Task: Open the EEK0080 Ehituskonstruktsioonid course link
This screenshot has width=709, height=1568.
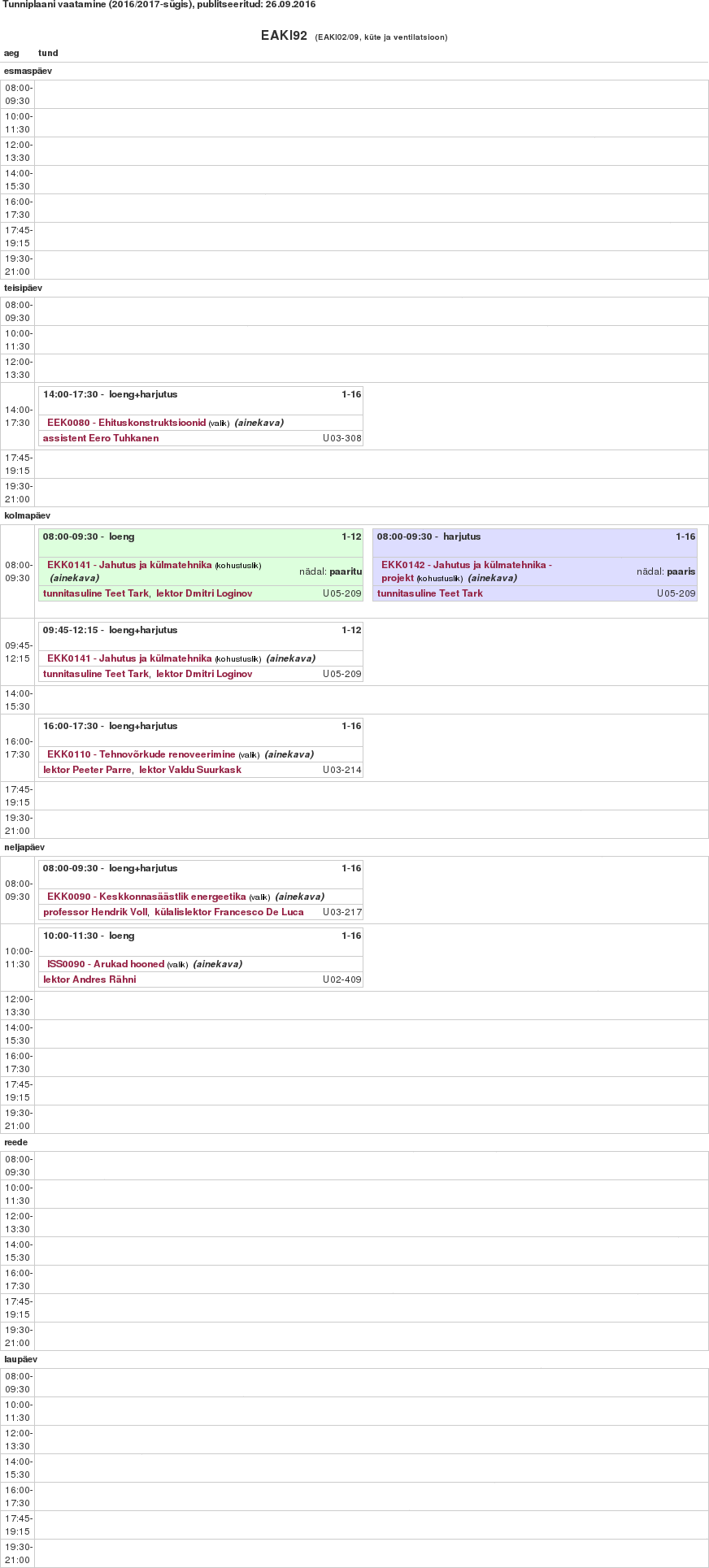Action: point(126,423)
